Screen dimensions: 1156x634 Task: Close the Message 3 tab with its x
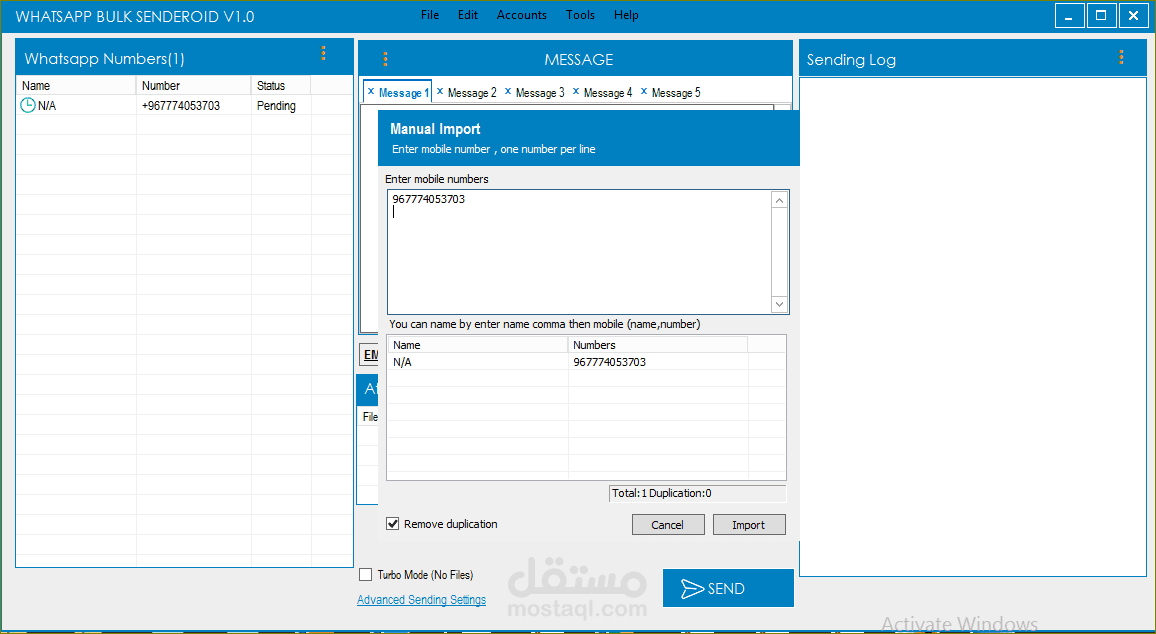508,91
